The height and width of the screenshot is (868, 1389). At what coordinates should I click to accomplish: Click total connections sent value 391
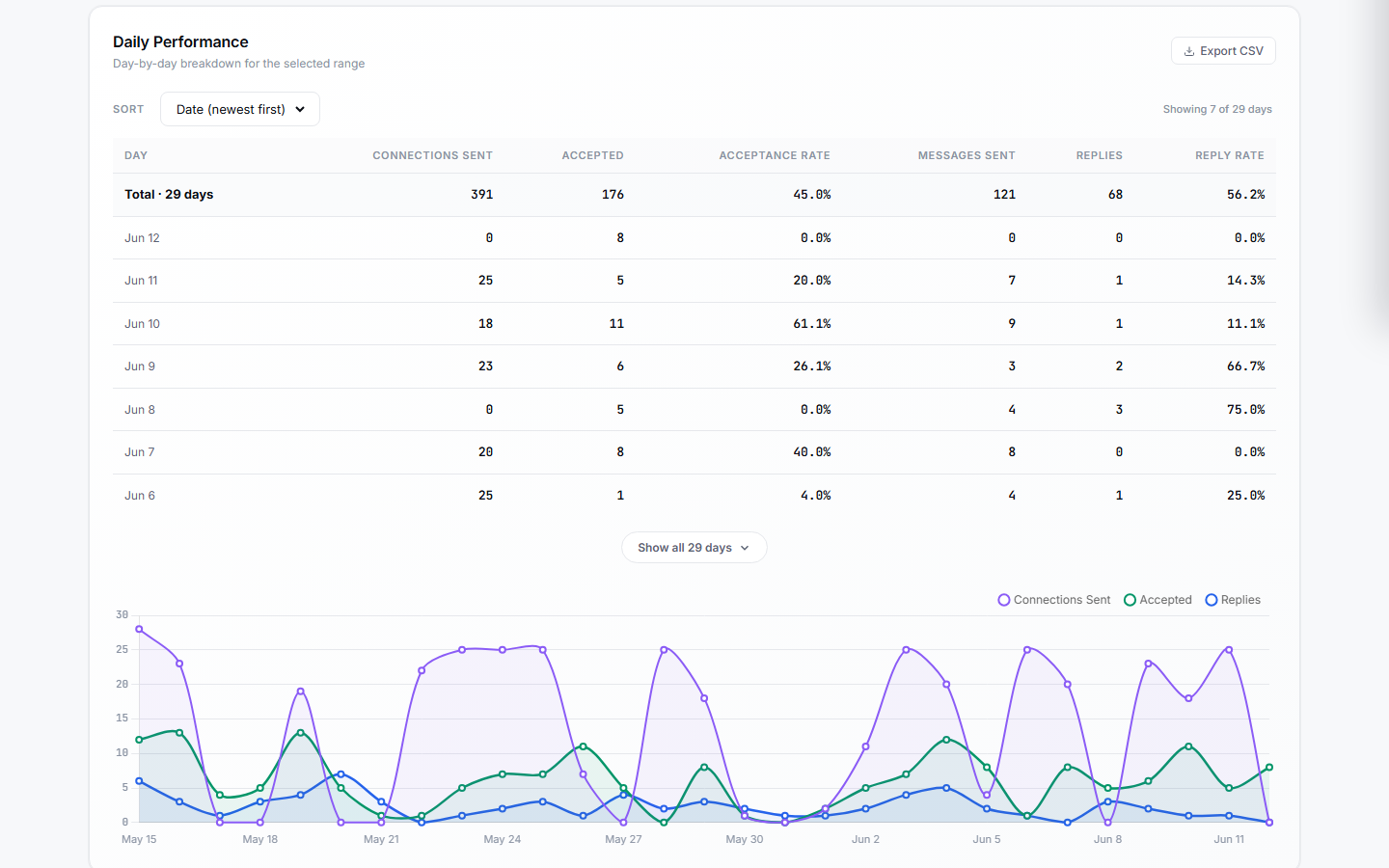point(482,195)
